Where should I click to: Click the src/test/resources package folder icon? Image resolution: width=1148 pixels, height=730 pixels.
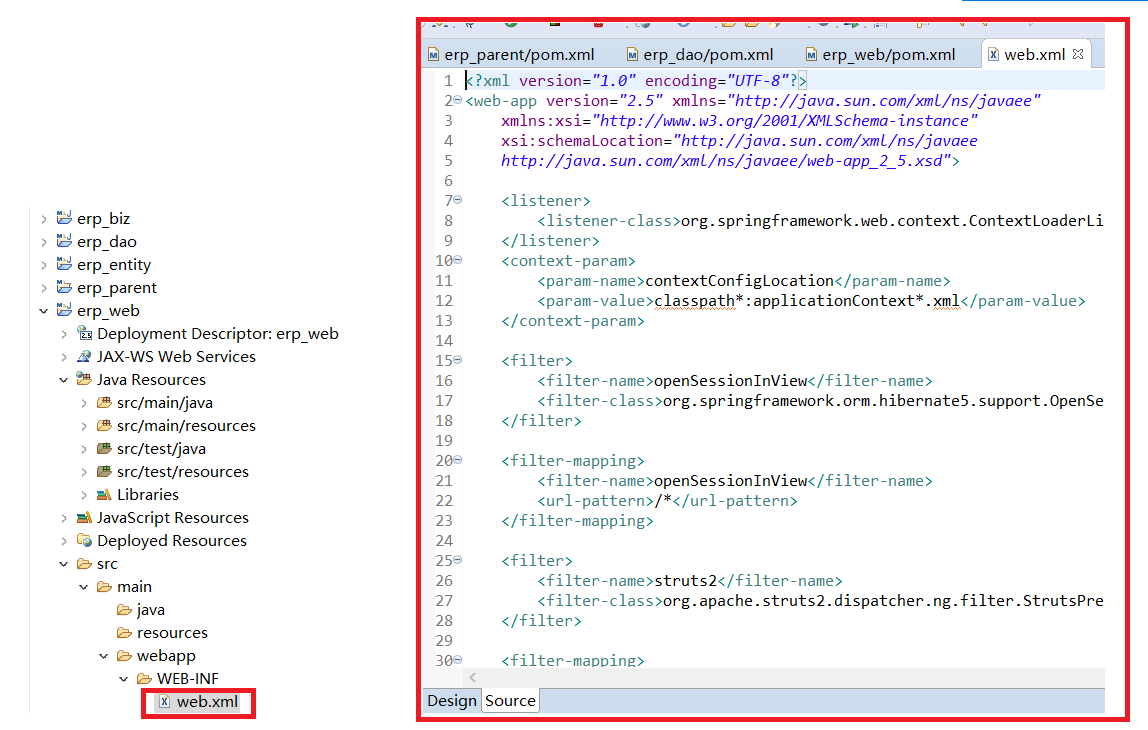pyautogui.click(x=105, y=471)
